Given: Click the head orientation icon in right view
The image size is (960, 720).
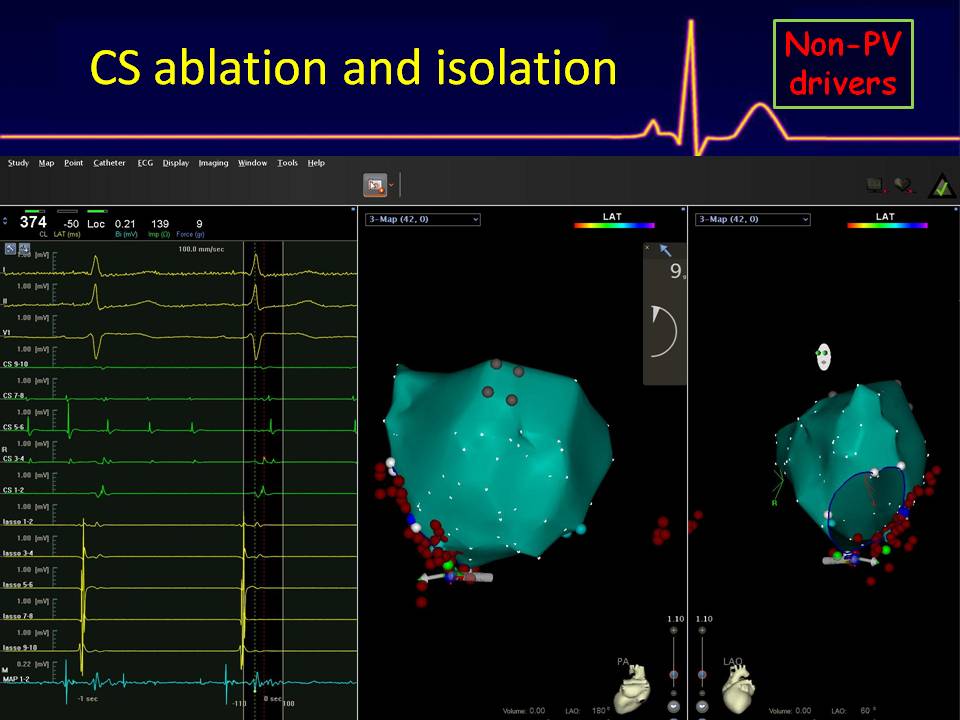Looking at the screenshot, I should [822, 359].
